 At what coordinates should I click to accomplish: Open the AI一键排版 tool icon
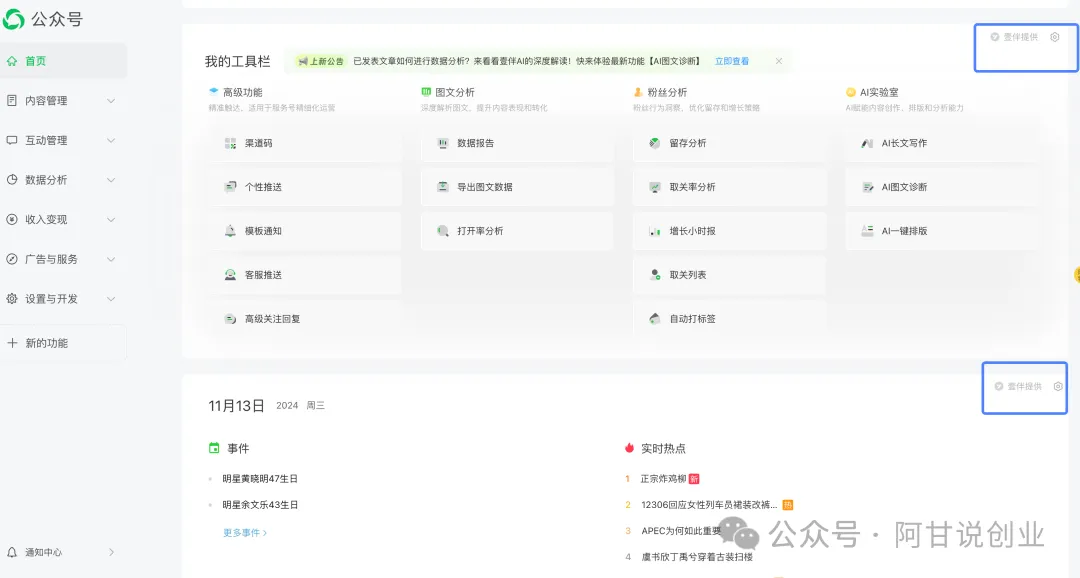pos(867,231)
